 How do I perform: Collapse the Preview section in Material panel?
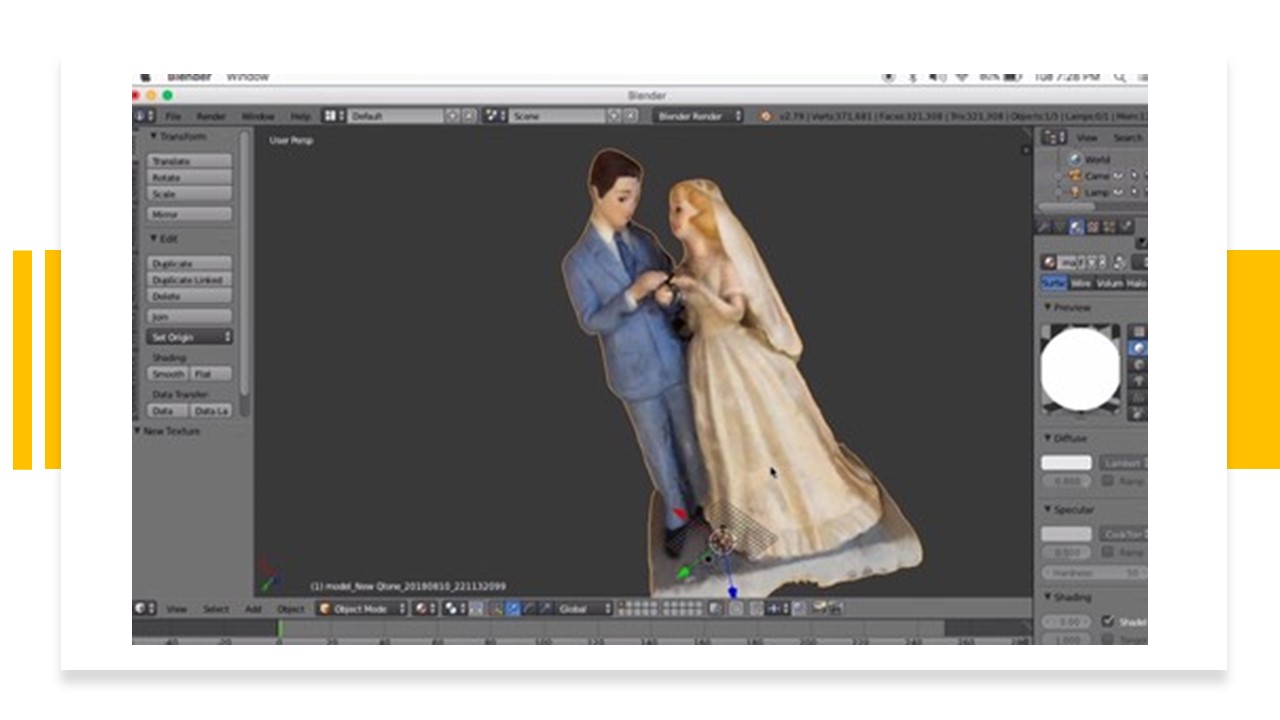click(x=1046, y=307)
